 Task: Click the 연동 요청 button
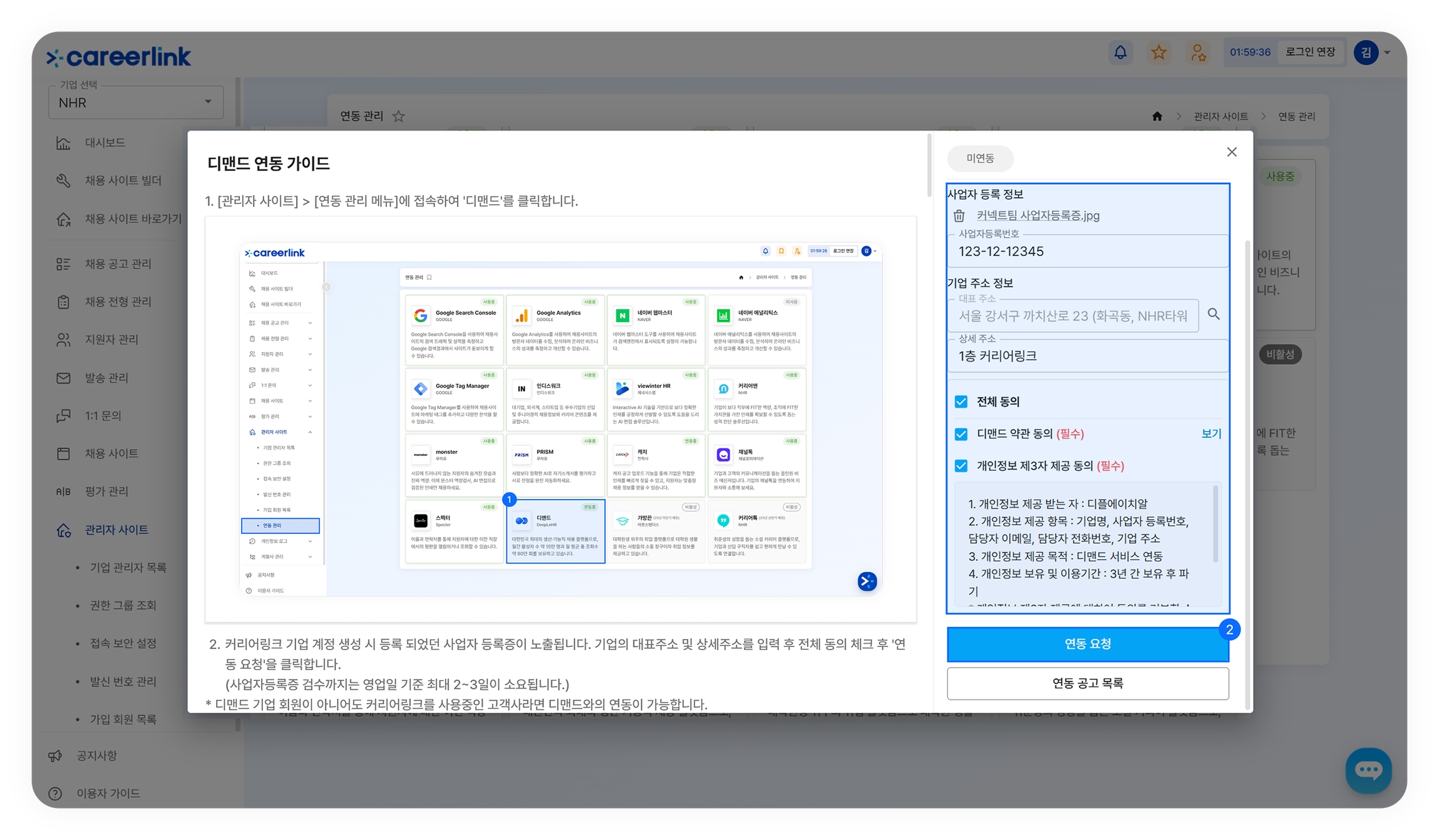click(1087, 644)
